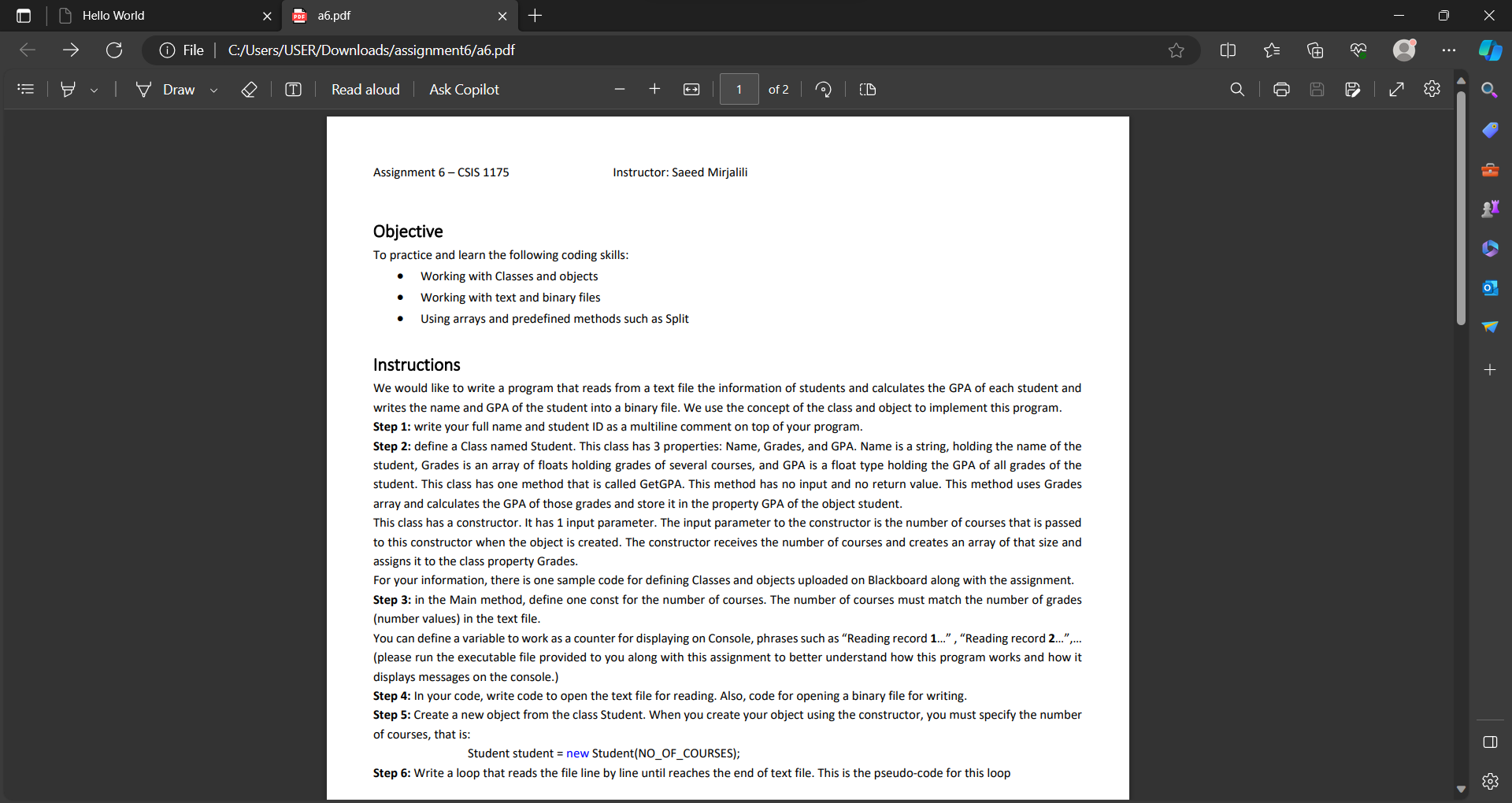The image size is (1512, 803).
Task: Save the PDF as a new file
Action: [1353, 89]
